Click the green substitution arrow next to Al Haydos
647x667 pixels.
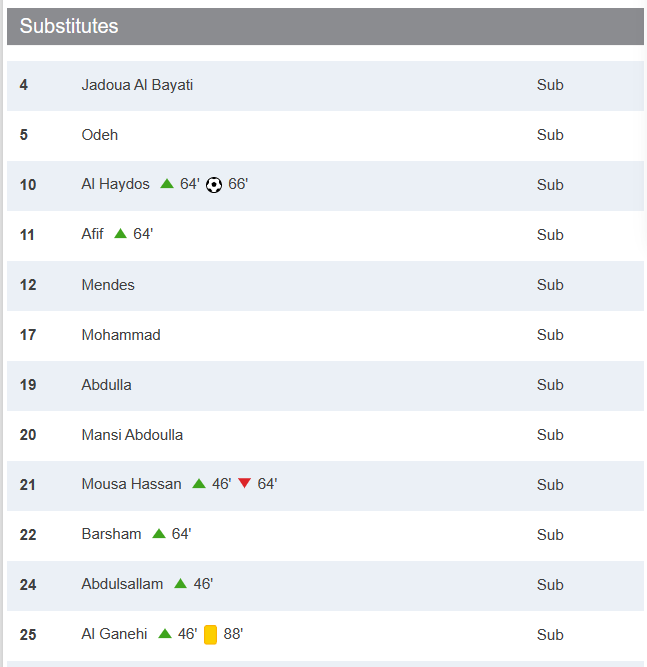[167, 184]
